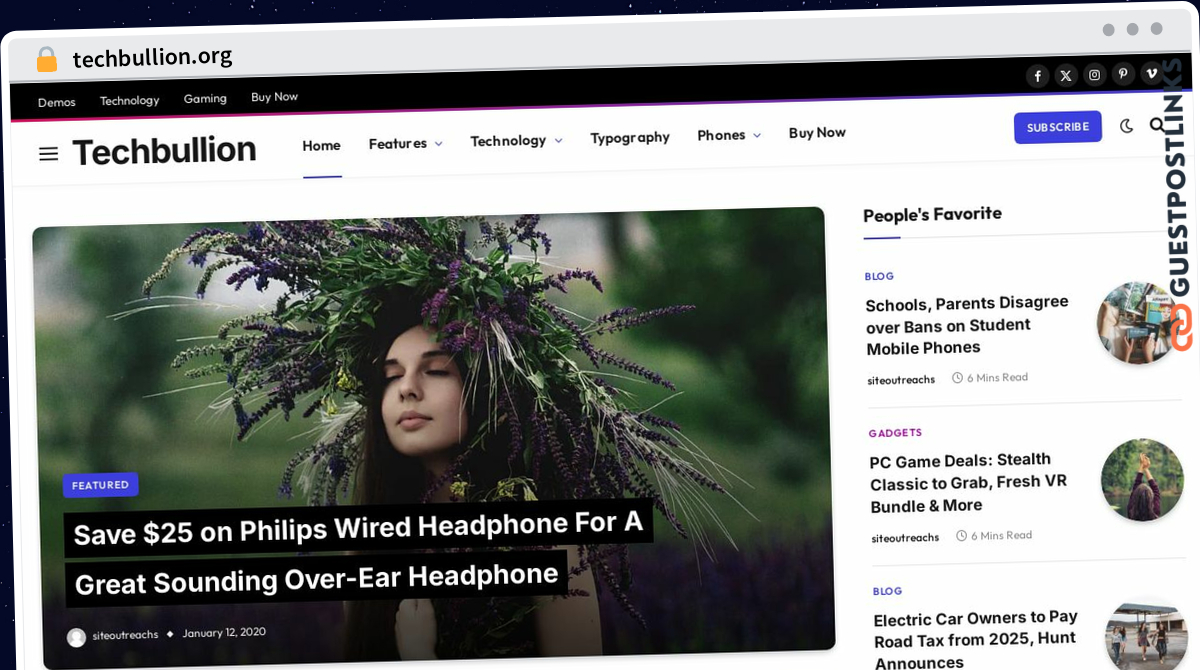
Task: Open the Pinterest social icon
Action: pos(1123,74)
